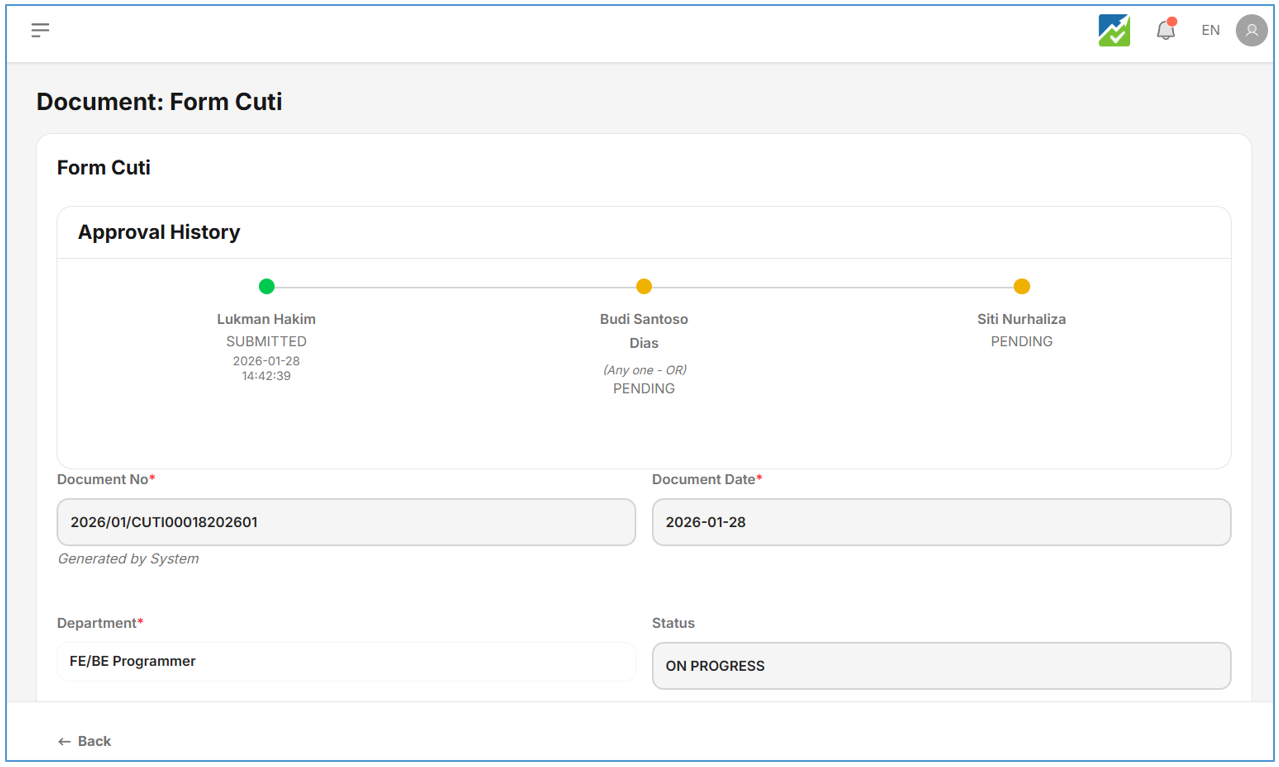Switch language using the EN selector
This screenshot has width=1279, height=767.
[x=1210, y=30]
